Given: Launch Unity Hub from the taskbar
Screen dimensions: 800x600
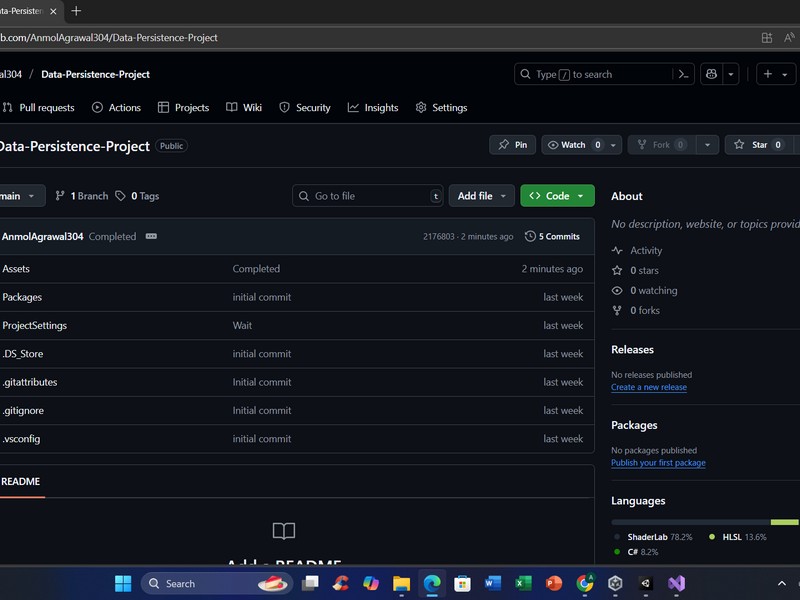Looking at the screenshot, I should coord(615,583).
